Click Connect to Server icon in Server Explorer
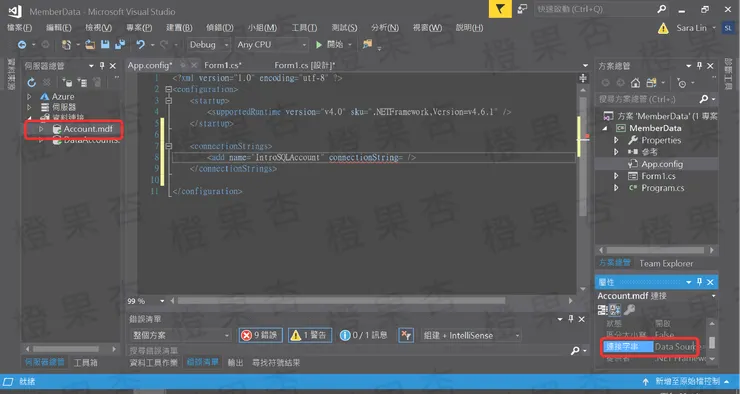Screen dimensions: 740x394 pos(82,83)
